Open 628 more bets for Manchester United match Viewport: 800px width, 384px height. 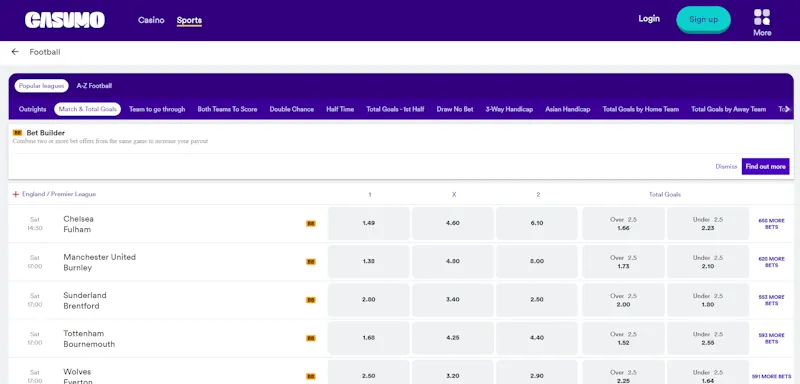tap(771, 262)
